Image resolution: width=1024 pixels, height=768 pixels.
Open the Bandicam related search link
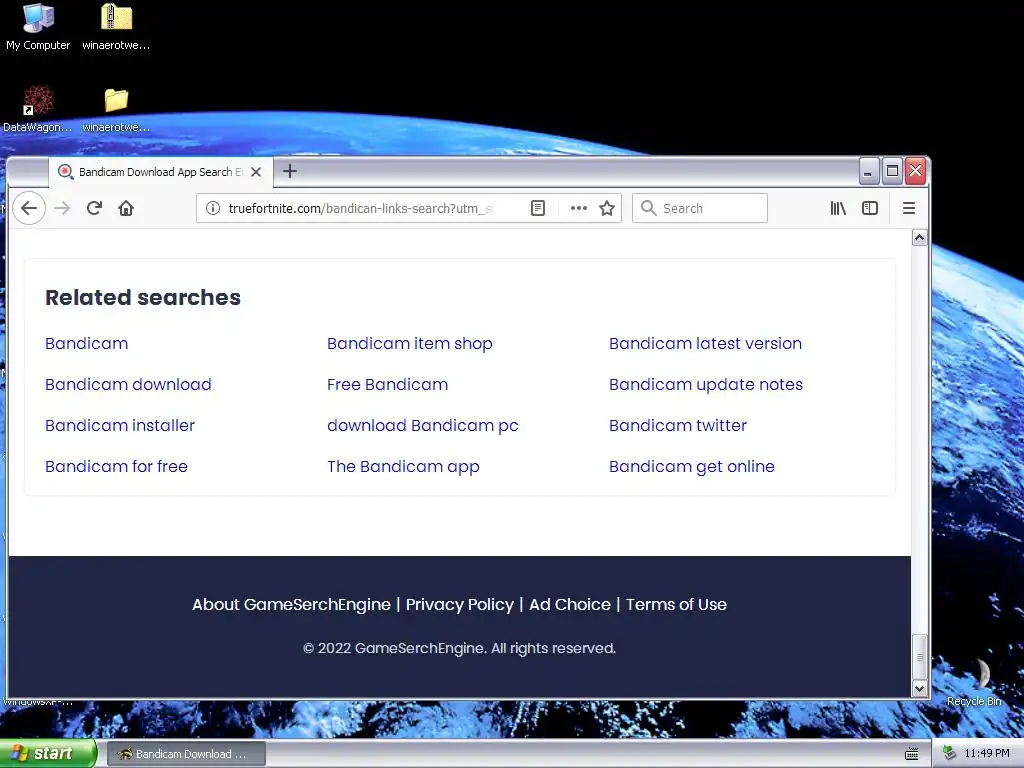87,344
